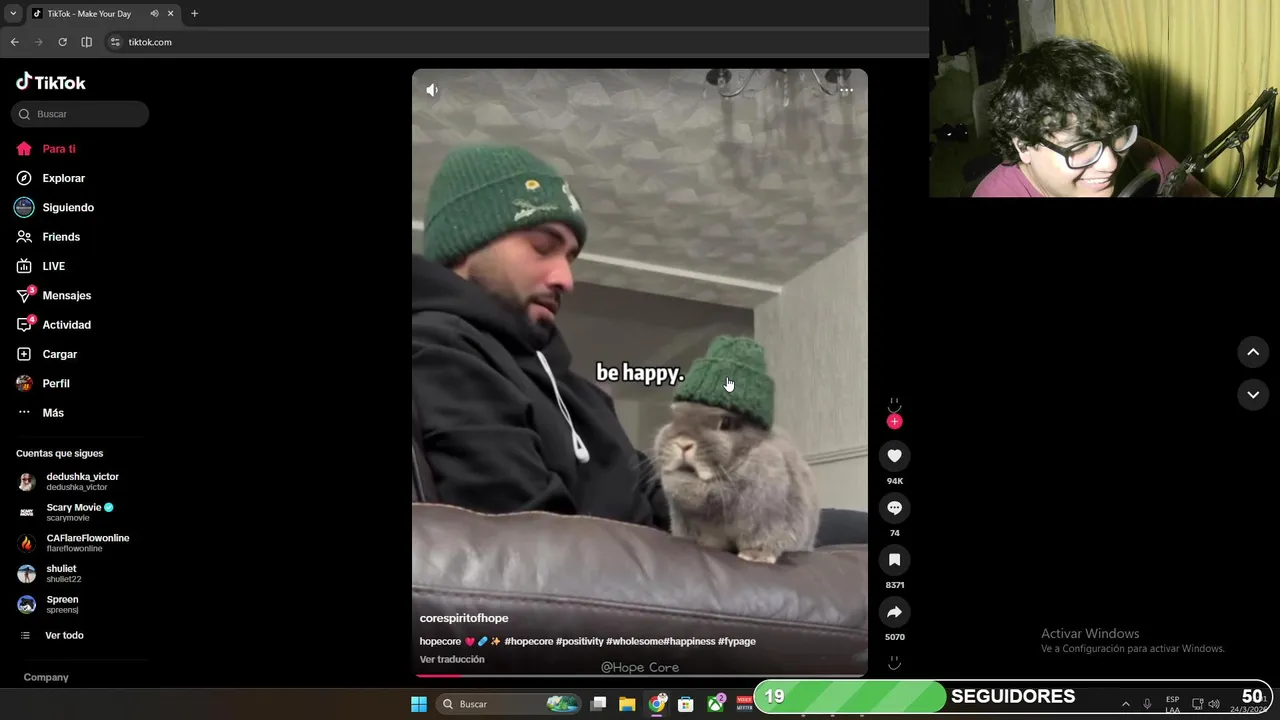Open corespiritofhope creator profile
Viewport: 1280px width, 720px height.
[464, 618]
